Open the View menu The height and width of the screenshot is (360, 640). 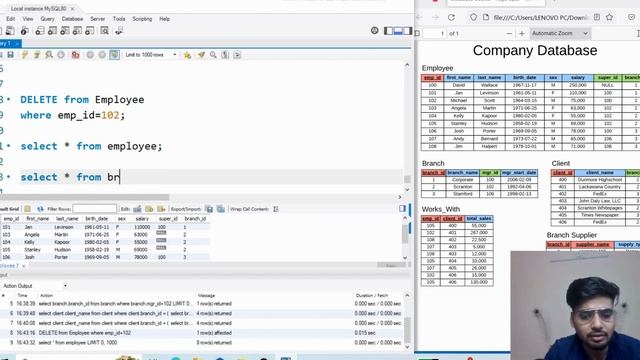[28, 19]
